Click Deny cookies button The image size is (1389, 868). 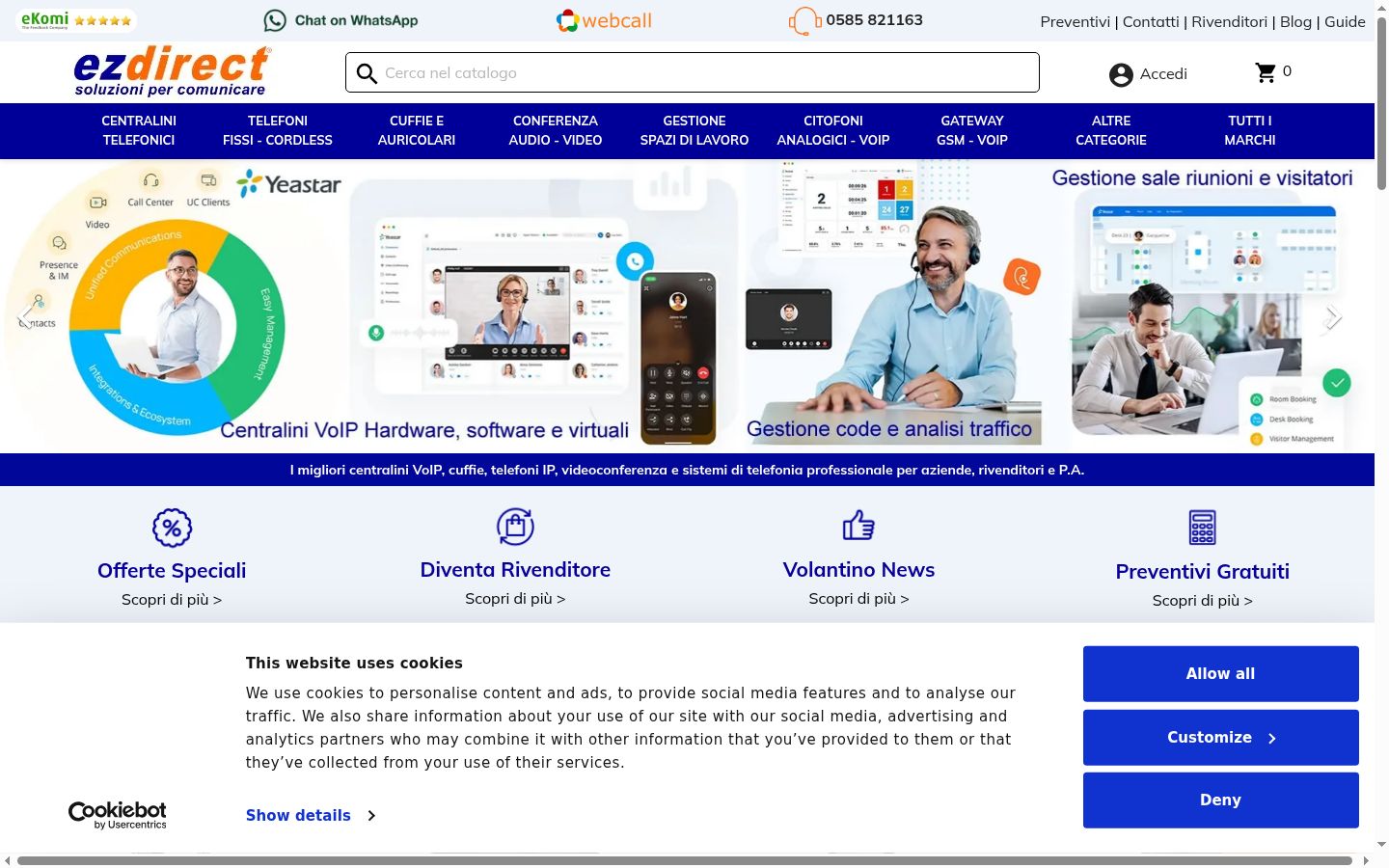point(1221,800)
